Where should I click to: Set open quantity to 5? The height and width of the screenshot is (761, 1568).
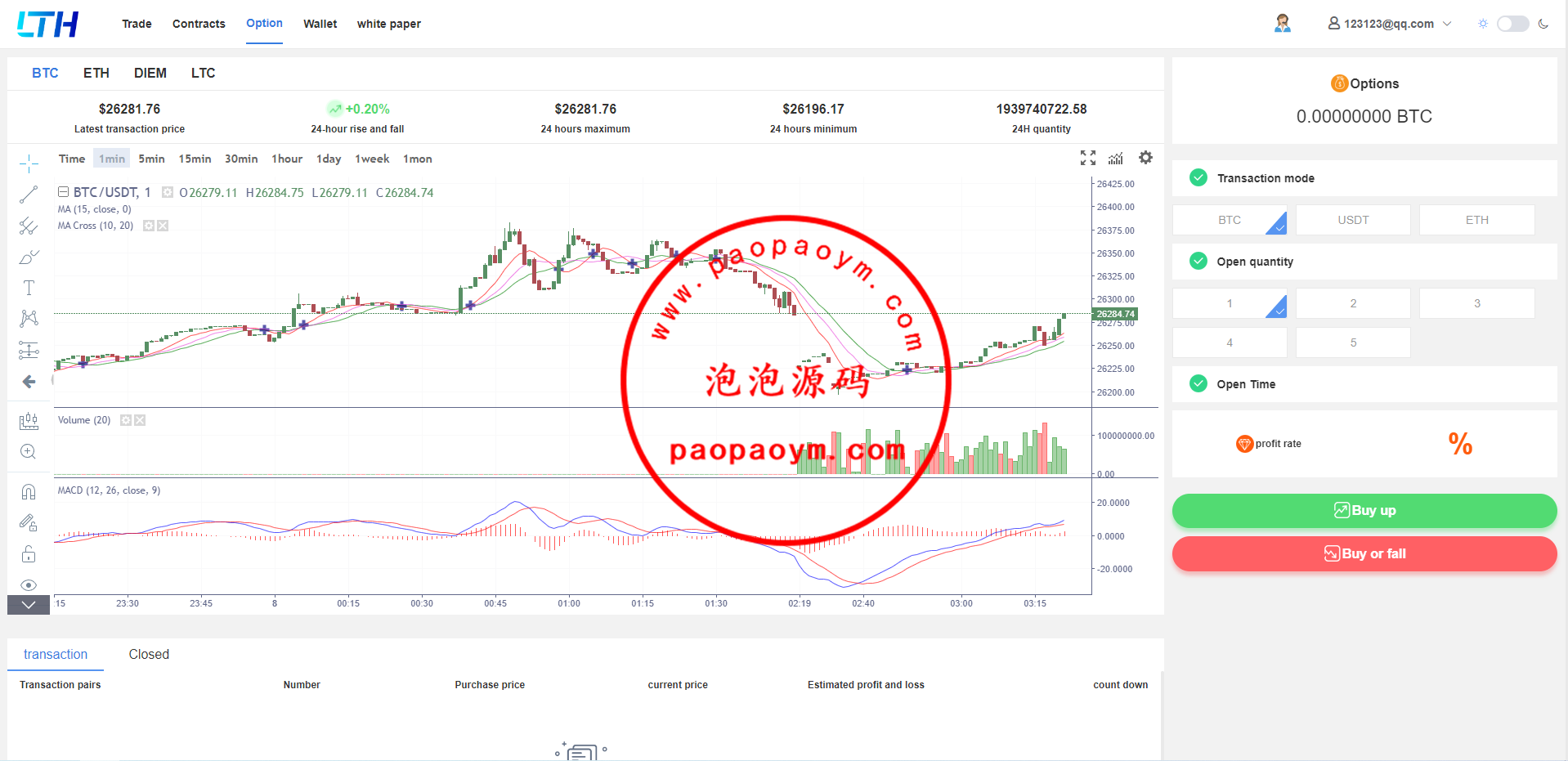coord(1353,342)
